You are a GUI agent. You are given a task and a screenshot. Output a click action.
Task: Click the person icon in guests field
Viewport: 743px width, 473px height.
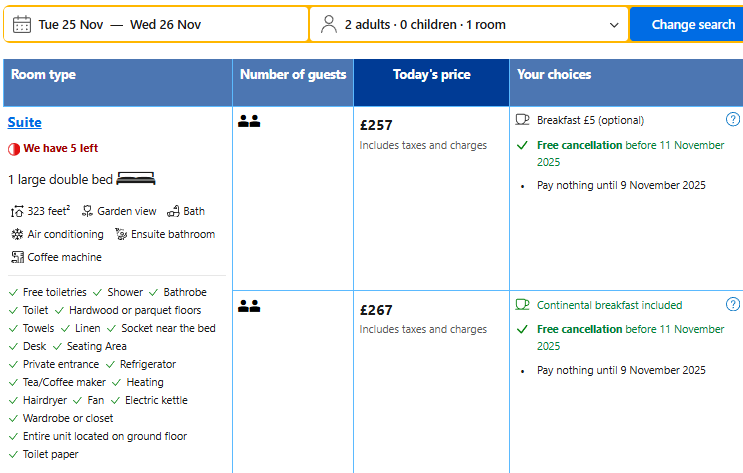pyautogui.click(x=329, y=25)
